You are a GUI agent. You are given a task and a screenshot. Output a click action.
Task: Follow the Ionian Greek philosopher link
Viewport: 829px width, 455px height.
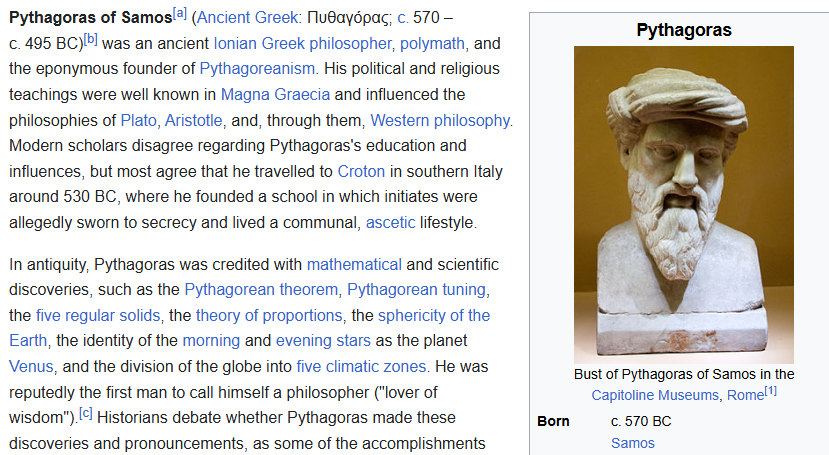tap(302, 43)
